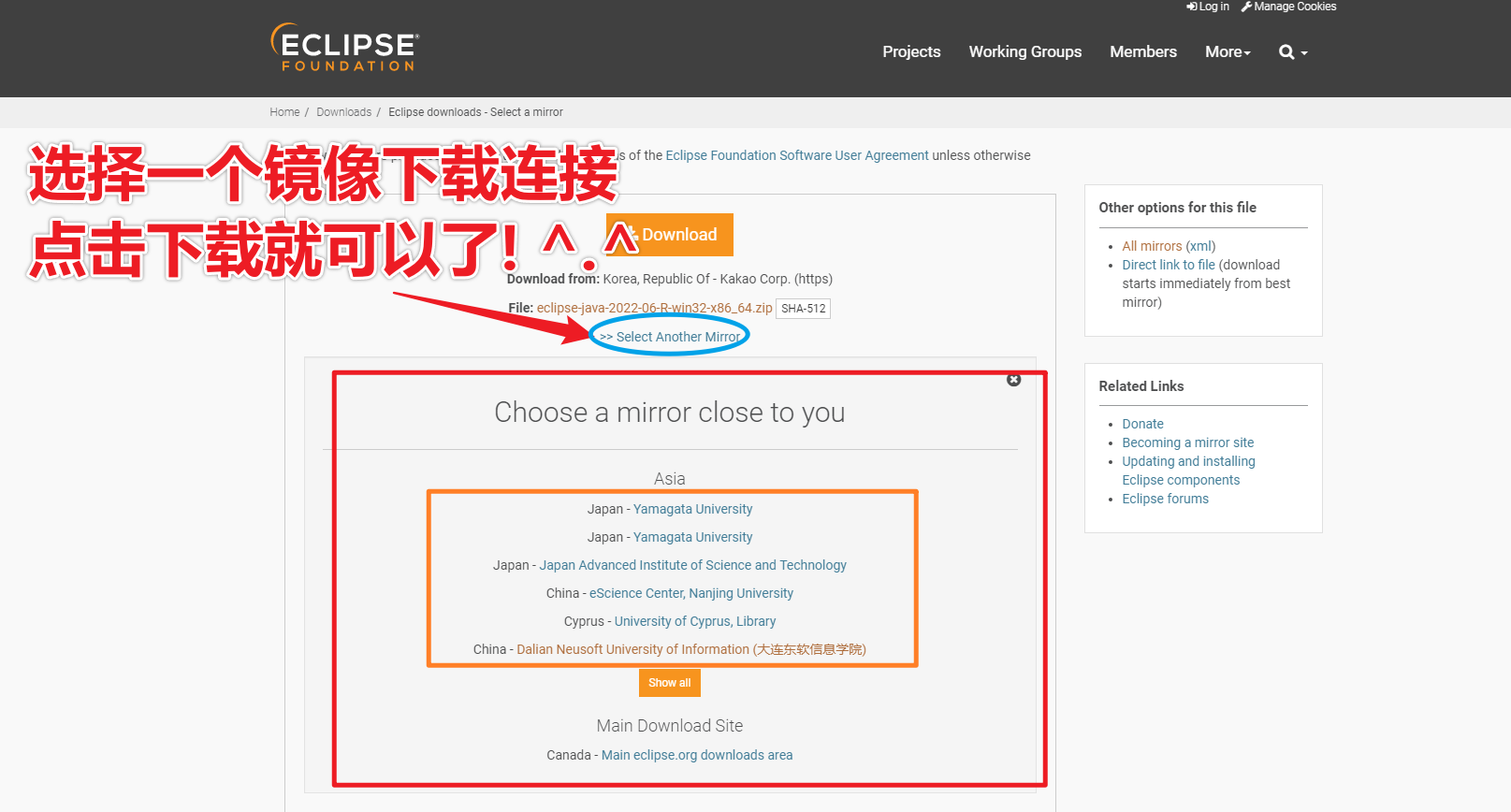Click the Asia region heading
The width and height of the screenshot is (1511, 812).
point(670,479)
